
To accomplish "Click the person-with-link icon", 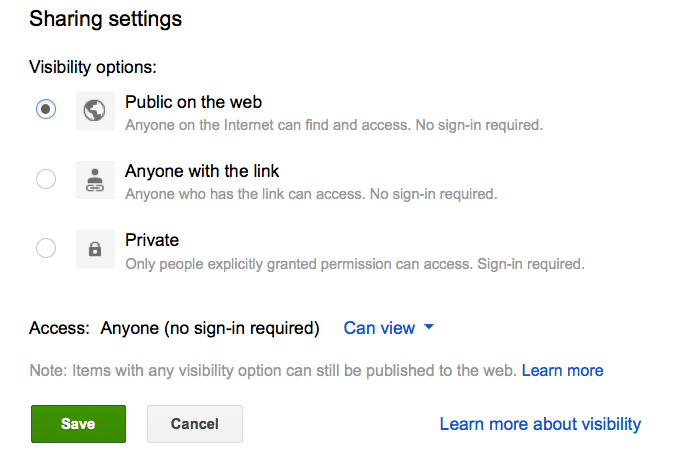I will pyautogui.click(x=95, y=180).
